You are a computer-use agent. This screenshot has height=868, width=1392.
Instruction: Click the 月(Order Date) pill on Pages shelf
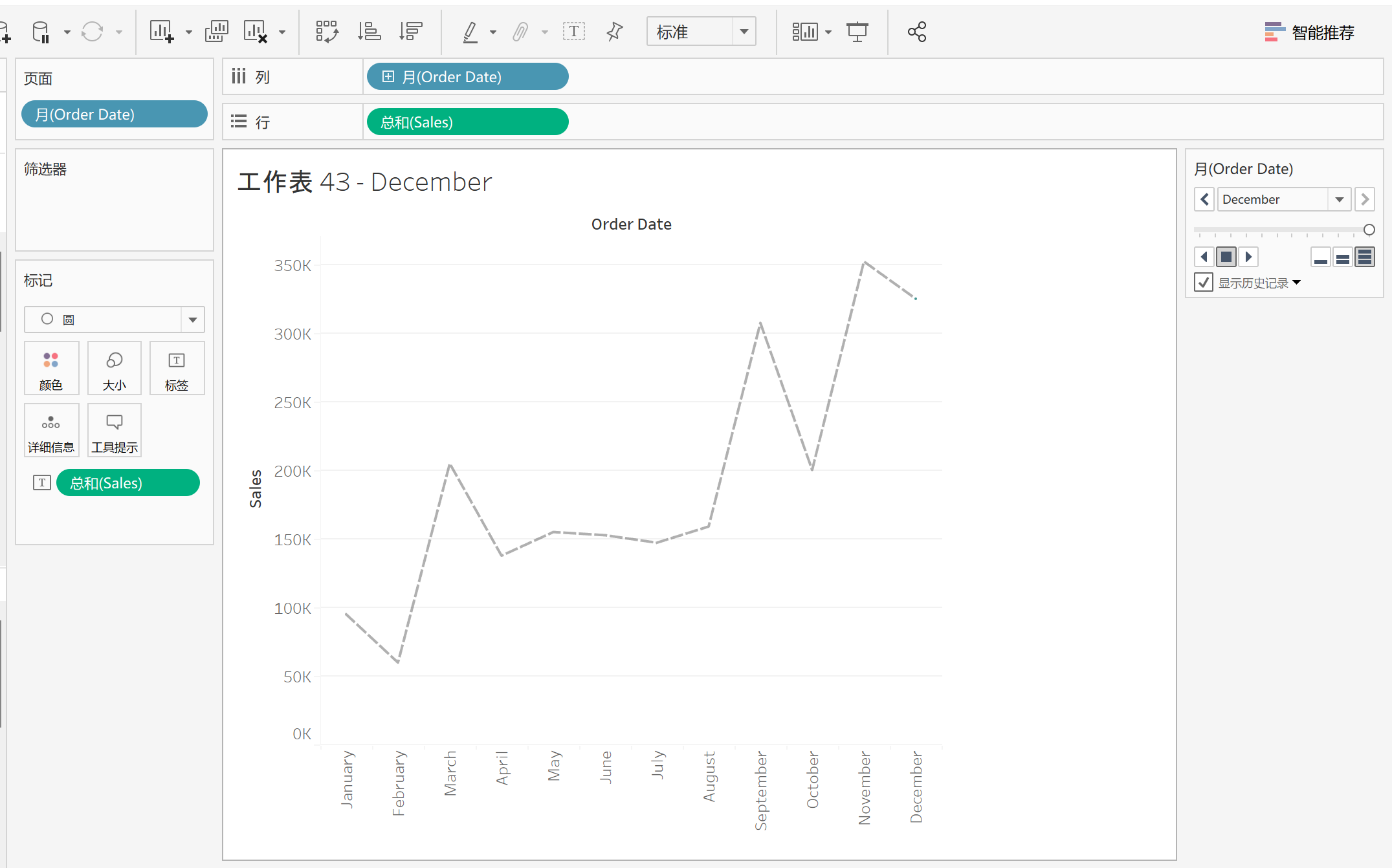coord(115,114)
